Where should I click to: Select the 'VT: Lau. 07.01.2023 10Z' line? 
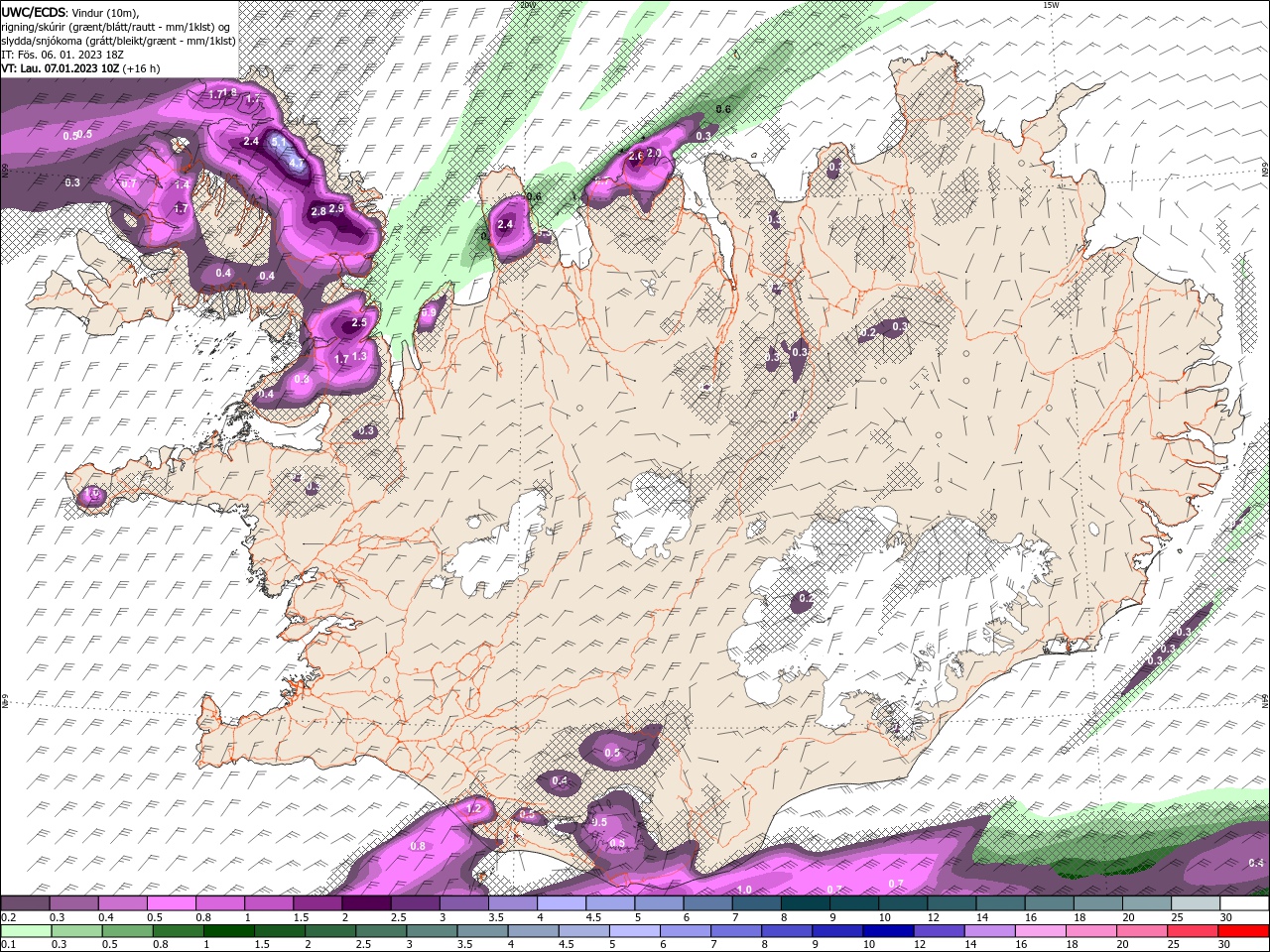pos(61,68)
